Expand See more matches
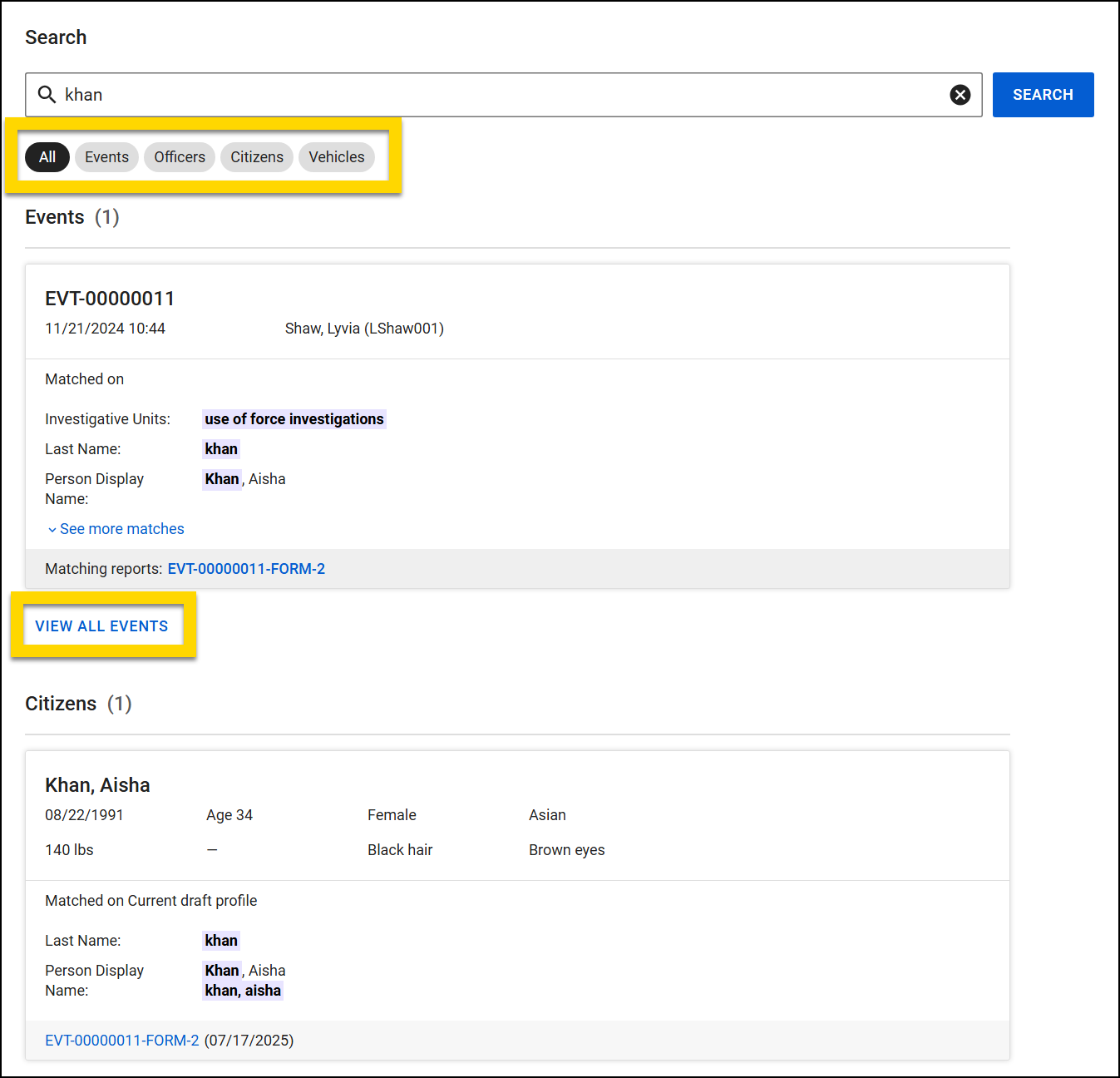Screen dimensions: 1120x1078 (x=121, y=529)
